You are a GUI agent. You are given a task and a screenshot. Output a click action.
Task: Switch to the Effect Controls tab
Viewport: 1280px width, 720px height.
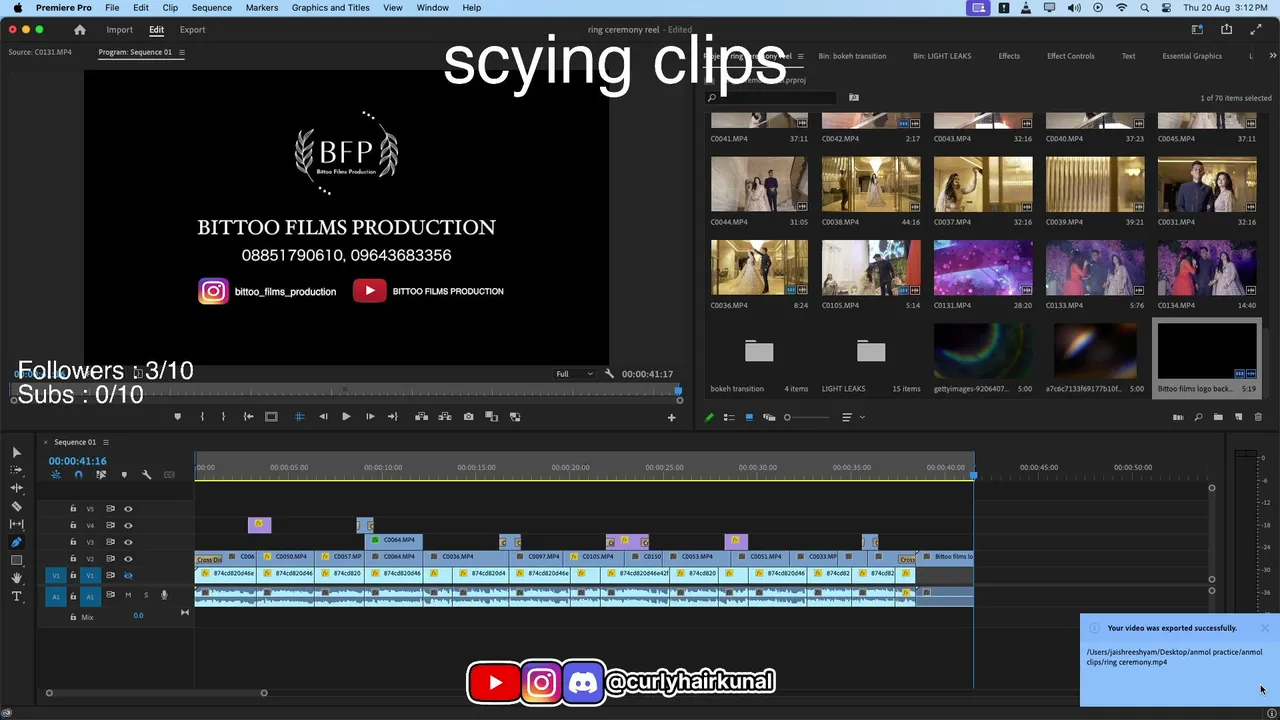tap(1071, 56)
